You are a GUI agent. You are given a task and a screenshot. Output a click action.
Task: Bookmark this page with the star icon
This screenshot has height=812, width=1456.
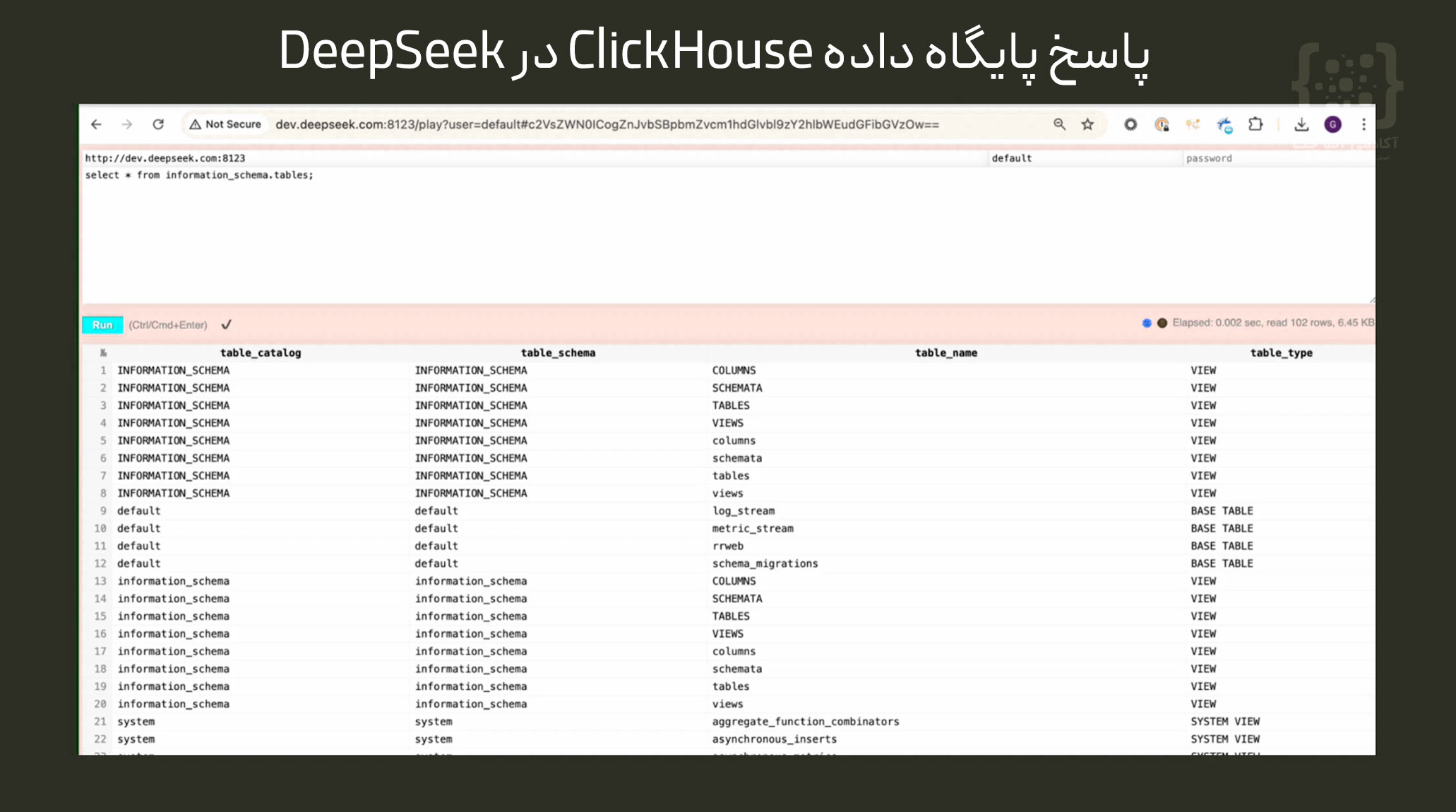(x=1087, y=124)
